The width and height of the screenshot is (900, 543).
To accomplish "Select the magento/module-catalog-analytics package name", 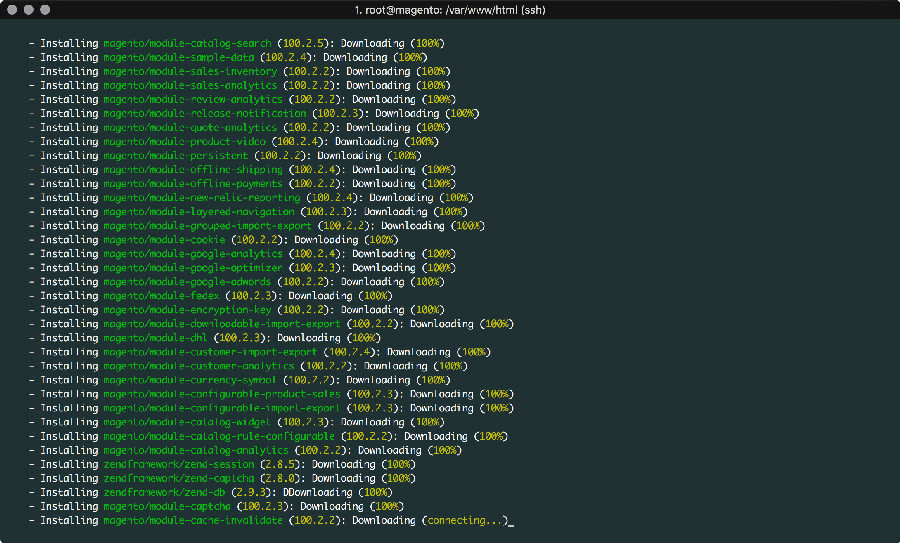I will tap(196, 450).
